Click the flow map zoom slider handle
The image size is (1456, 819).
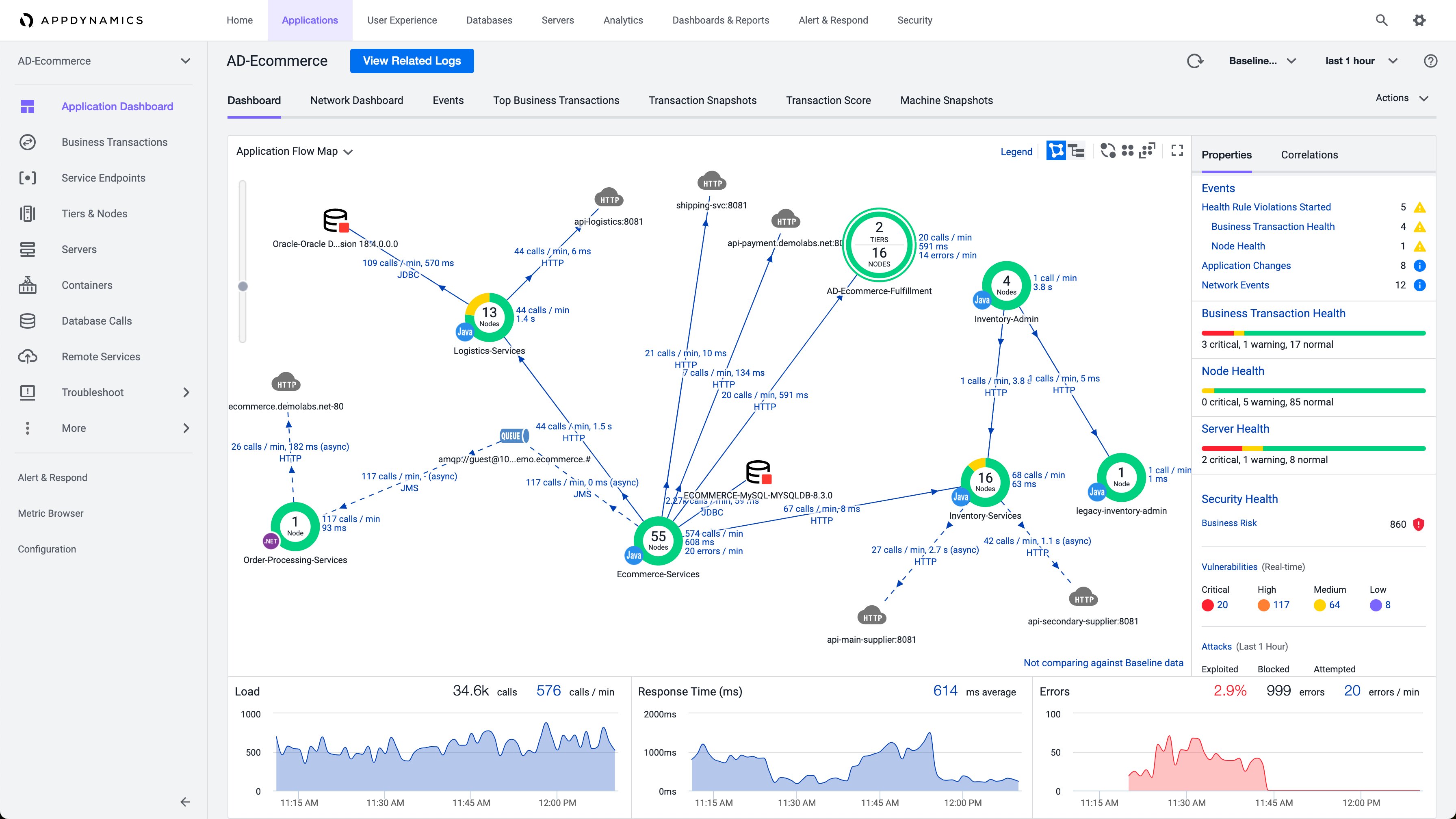click(x=243, y=286)
